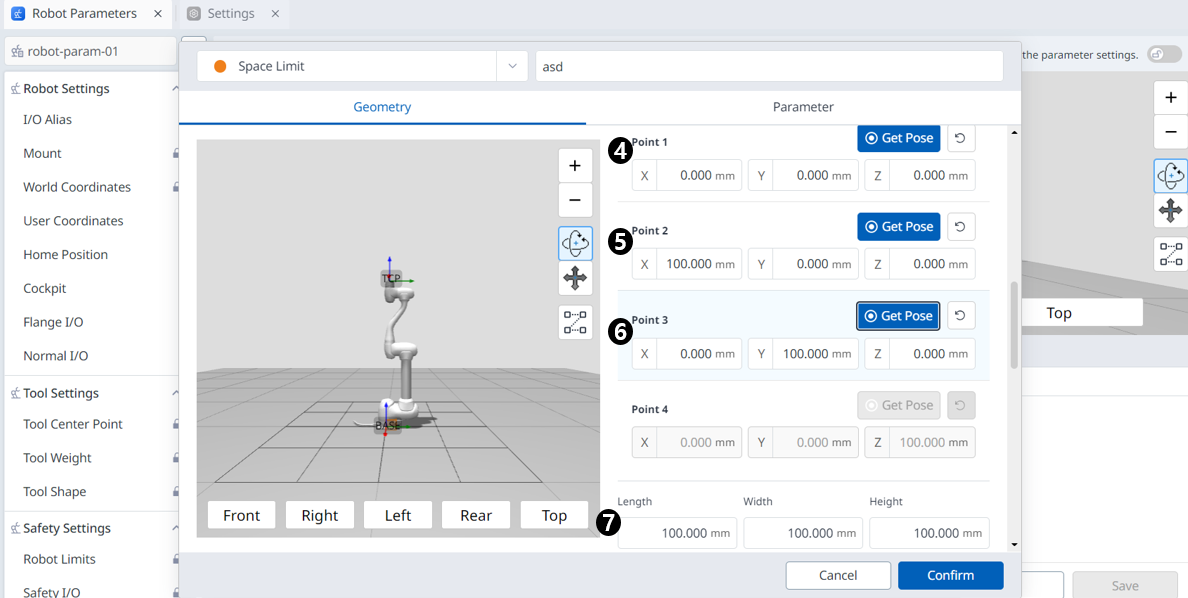Confirm the space limit settings
The width and height of the screenshot is (1188, 598).
(x=949, y=575)
